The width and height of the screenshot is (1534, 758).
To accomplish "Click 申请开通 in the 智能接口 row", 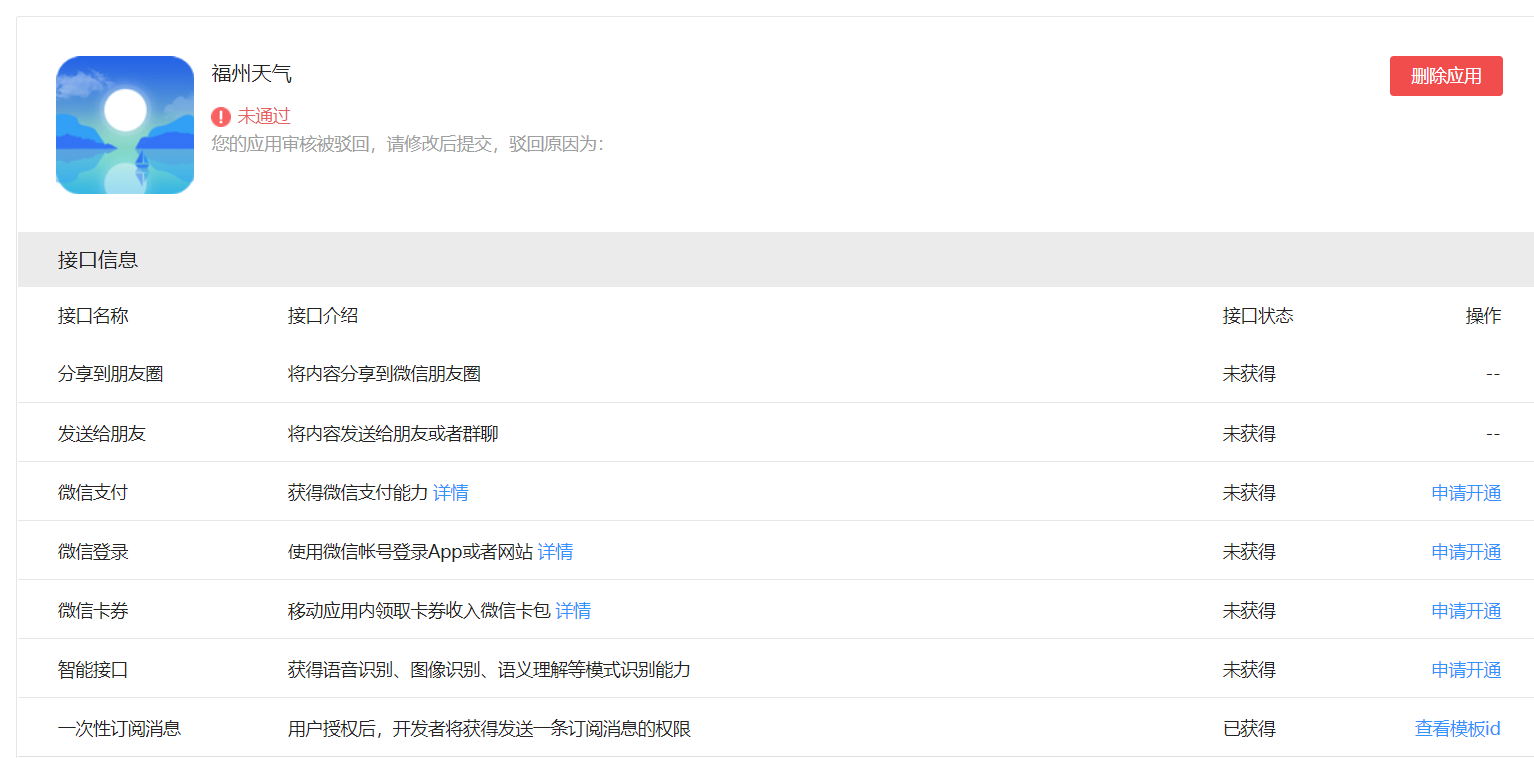I will tap(1466, 670).
